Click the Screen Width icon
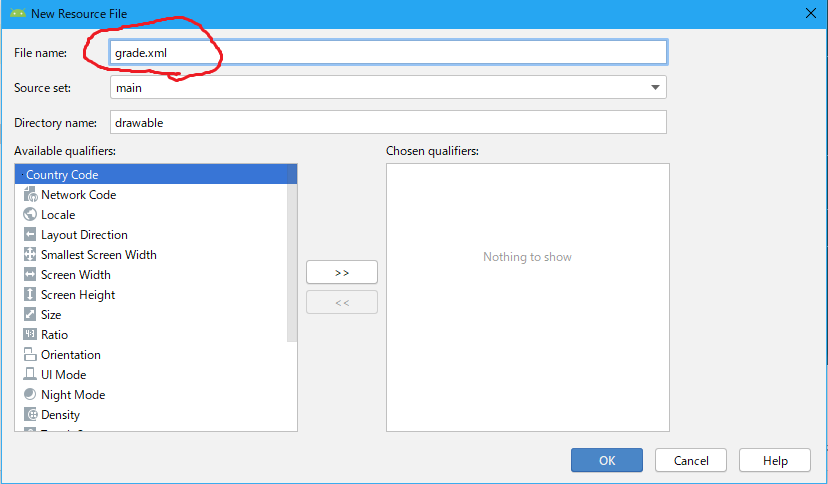Screen dimensions: 828x484 pos(30,274)
